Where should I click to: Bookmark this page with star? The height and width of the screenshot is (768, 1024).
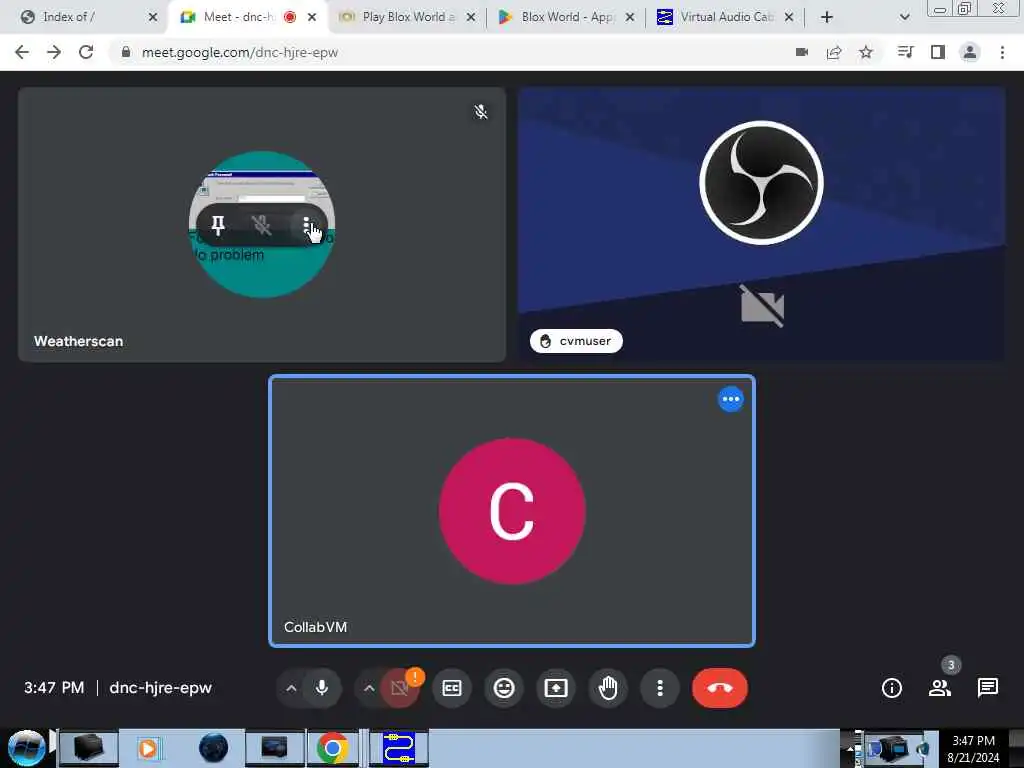pos(866,52)
